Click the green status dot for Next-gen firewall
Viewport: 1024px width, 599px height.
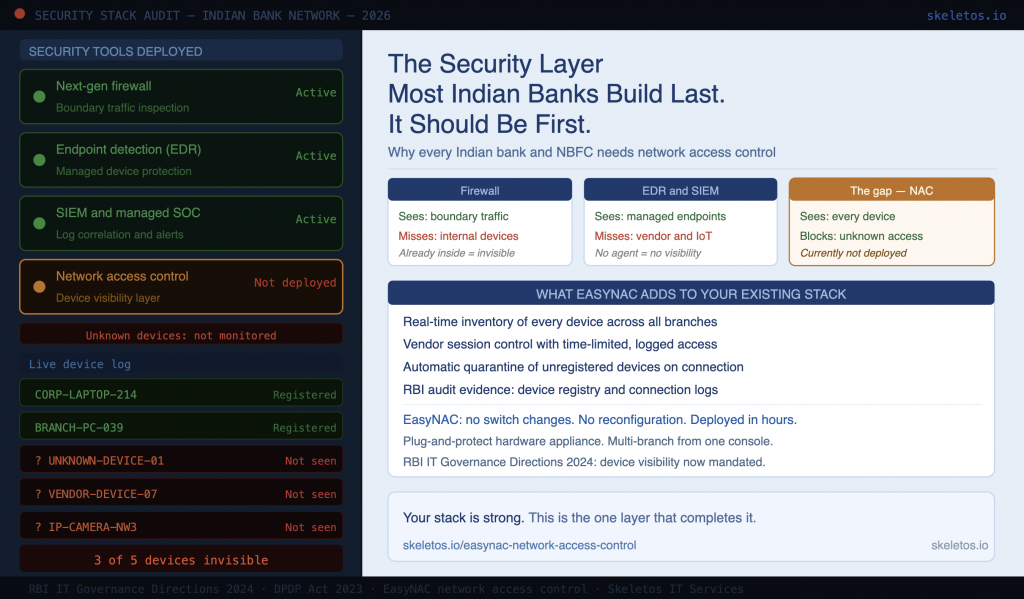tap(39, 97)
